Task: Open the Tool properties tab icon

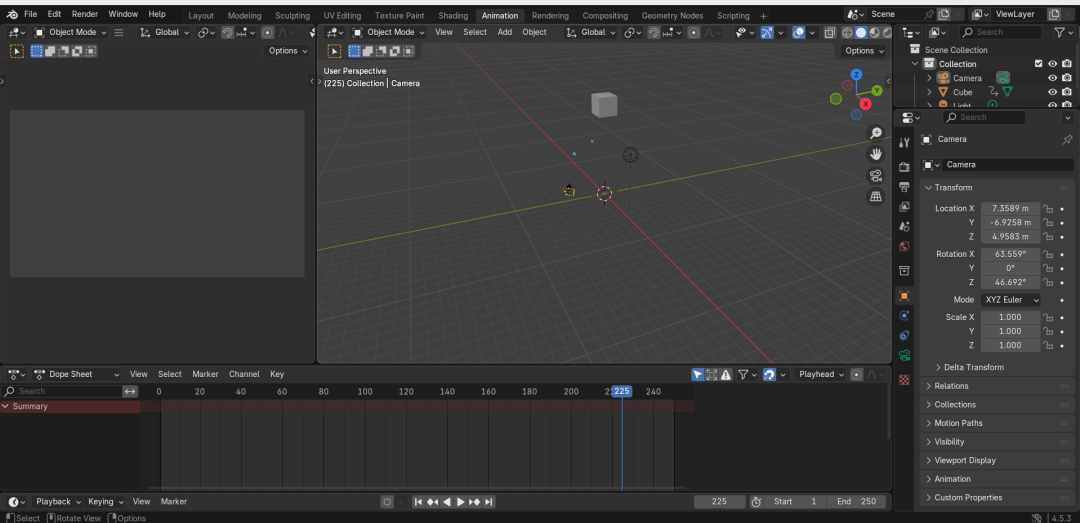Action: pyautogui.click(x=904, y=142)
